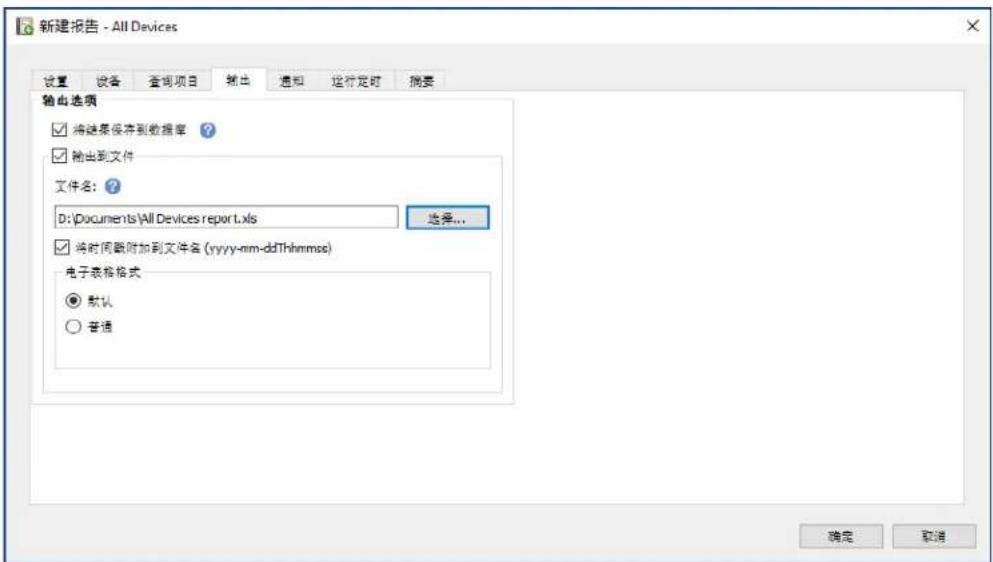Click the report app icon in title bar
Viewport: 993px width, 562px height.
click(25, 27)
